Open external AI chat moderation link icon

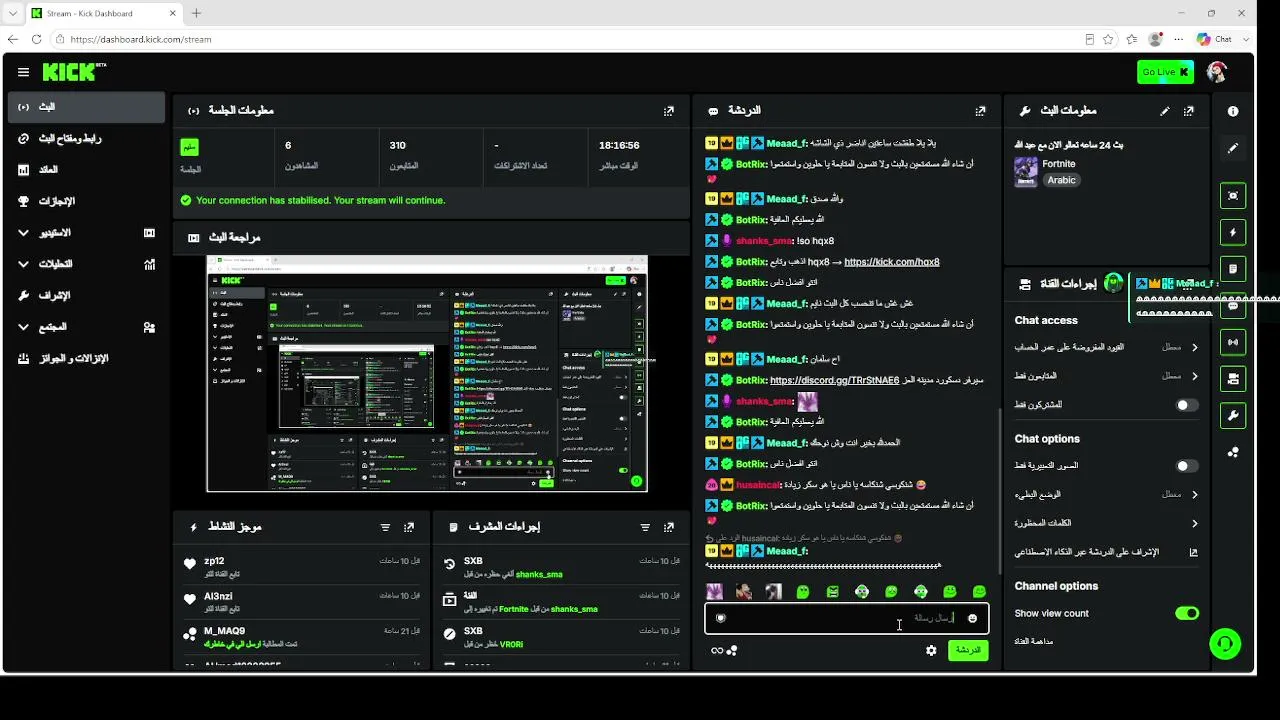(1193, 552)
